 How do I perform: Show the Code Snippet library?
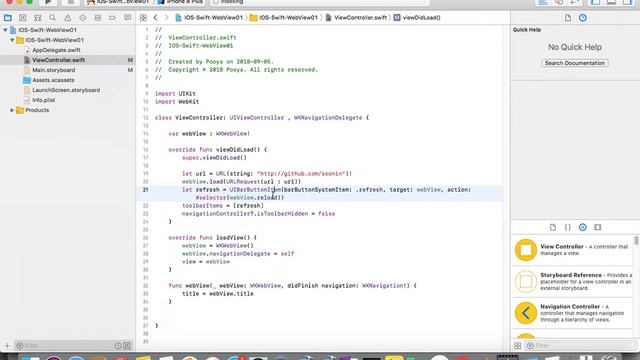point(567,227)
